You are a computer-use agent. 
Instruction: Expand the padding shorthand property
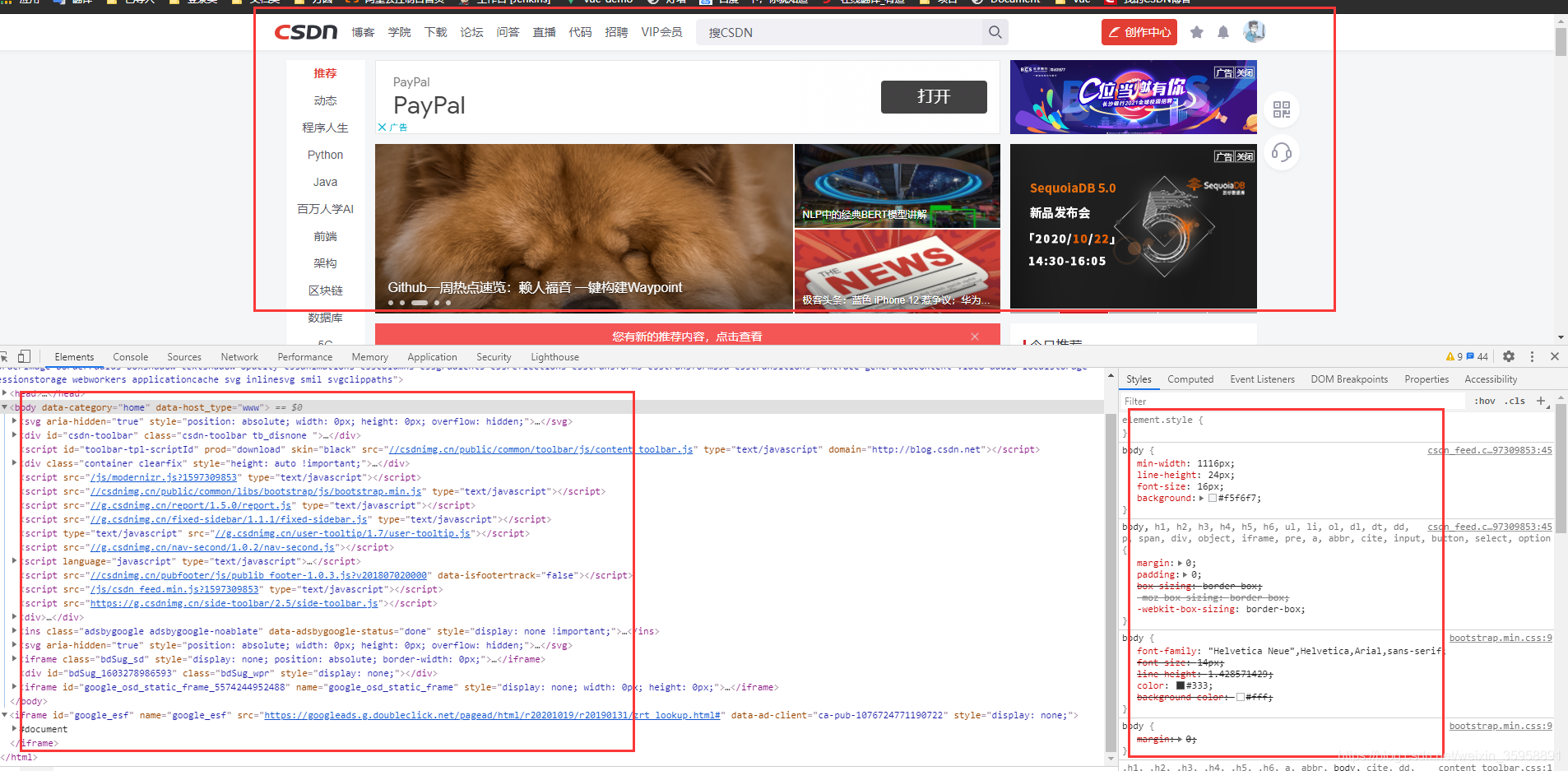point(1185,574)
